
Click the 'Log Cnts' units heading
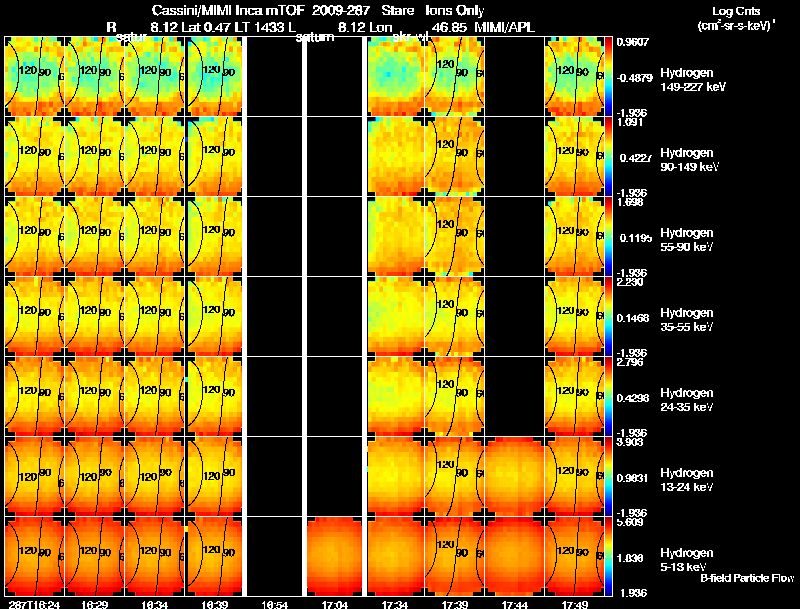(x=736, y=11)
